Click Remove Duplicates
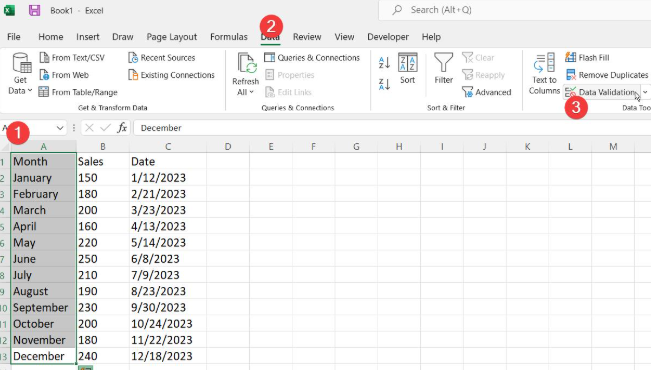Screen dimensions: 653x370 tap(607, 75)
